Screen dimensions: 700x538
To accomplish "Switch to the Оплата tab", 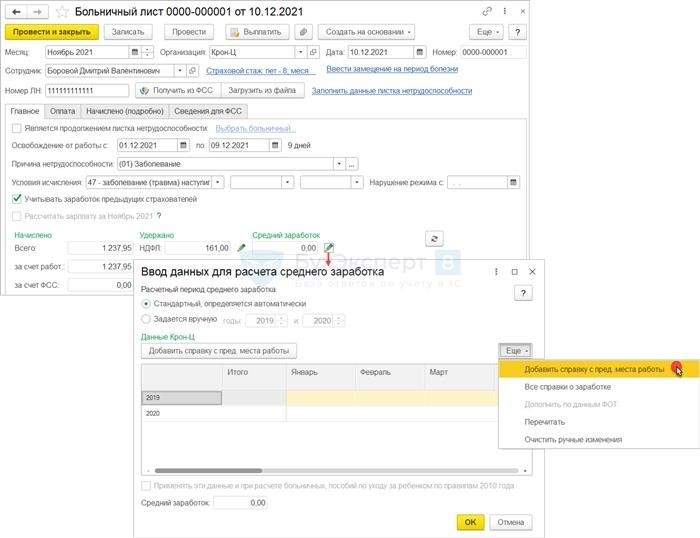I will pyautogui.click(x=62, y=111).
